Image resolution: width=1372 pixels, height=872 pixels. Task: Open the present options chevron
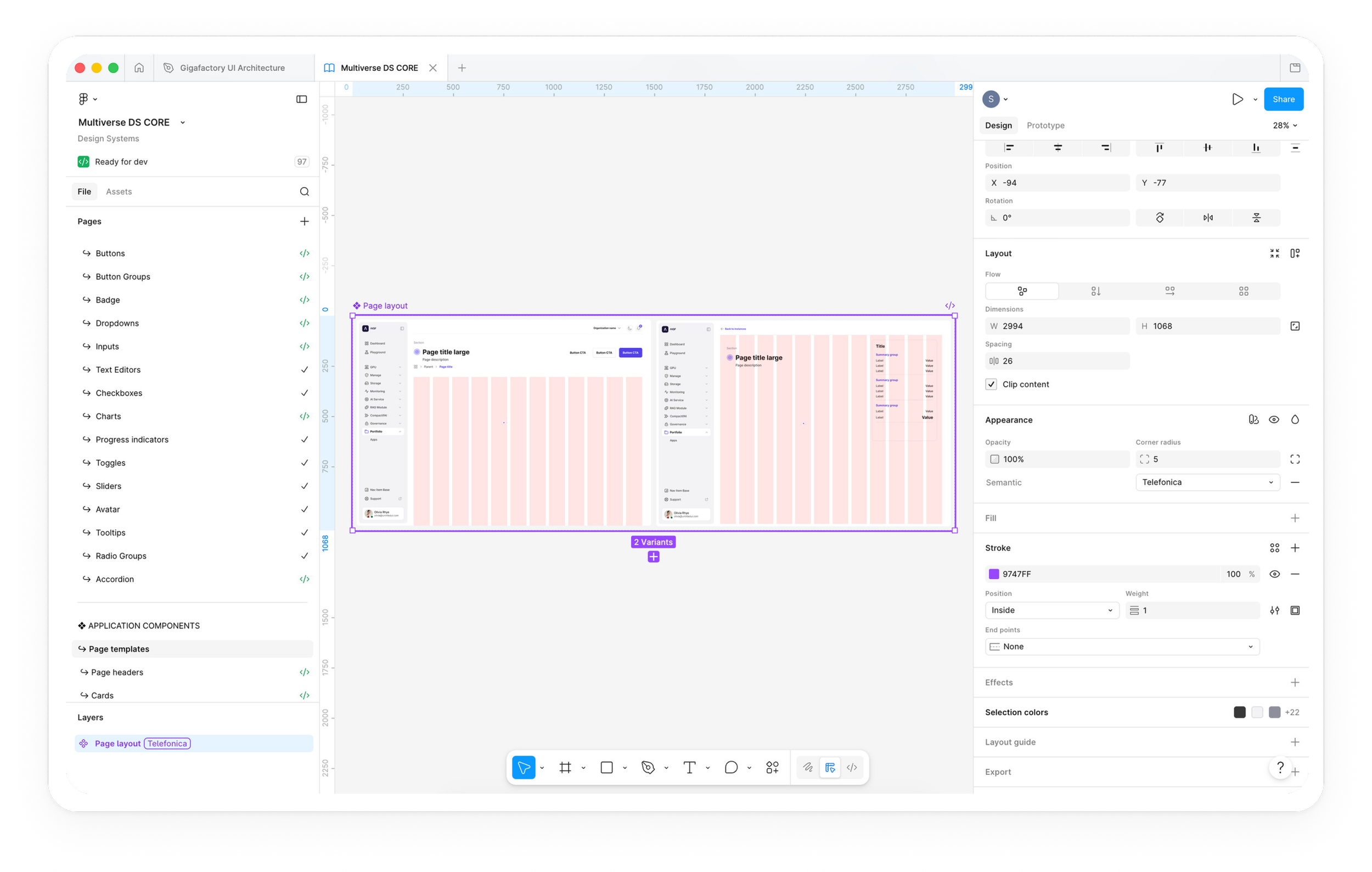pyautogui.click(x=1255, y=100)
